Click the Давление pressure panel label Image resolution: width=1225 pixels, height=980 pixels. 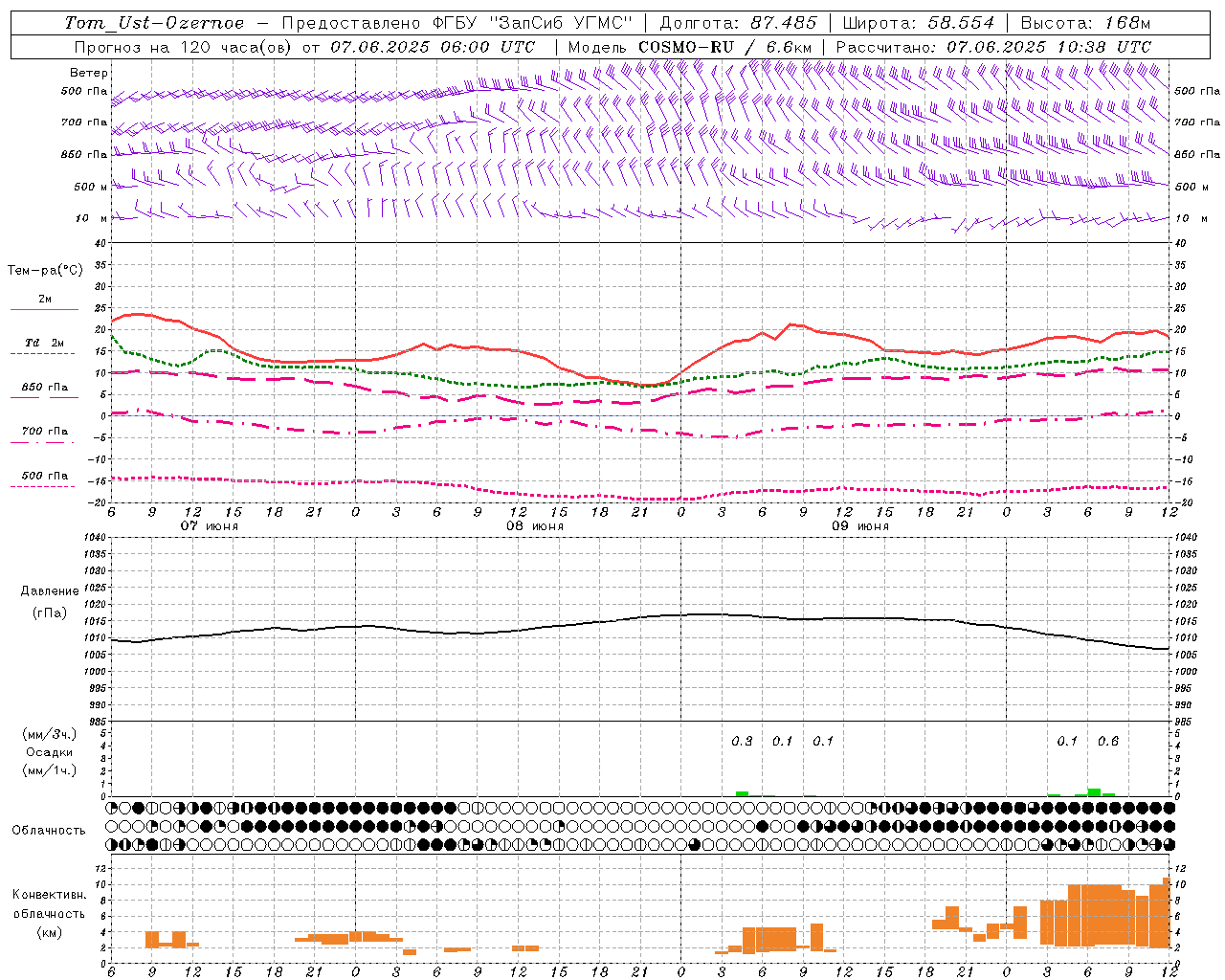coord(50,591)
